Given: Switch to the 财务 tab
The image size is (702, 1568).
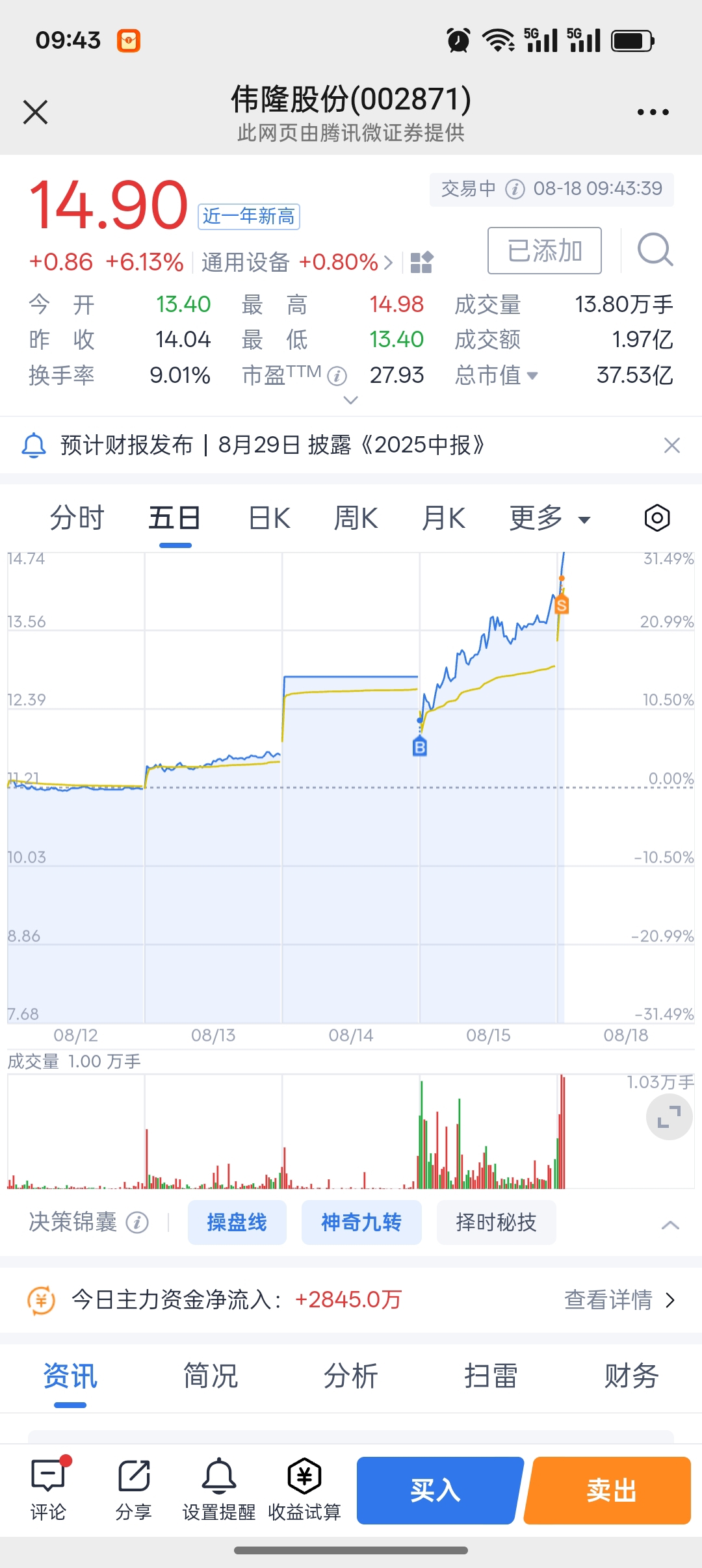Looking at the screenshot, I should tap(631, 1376).
